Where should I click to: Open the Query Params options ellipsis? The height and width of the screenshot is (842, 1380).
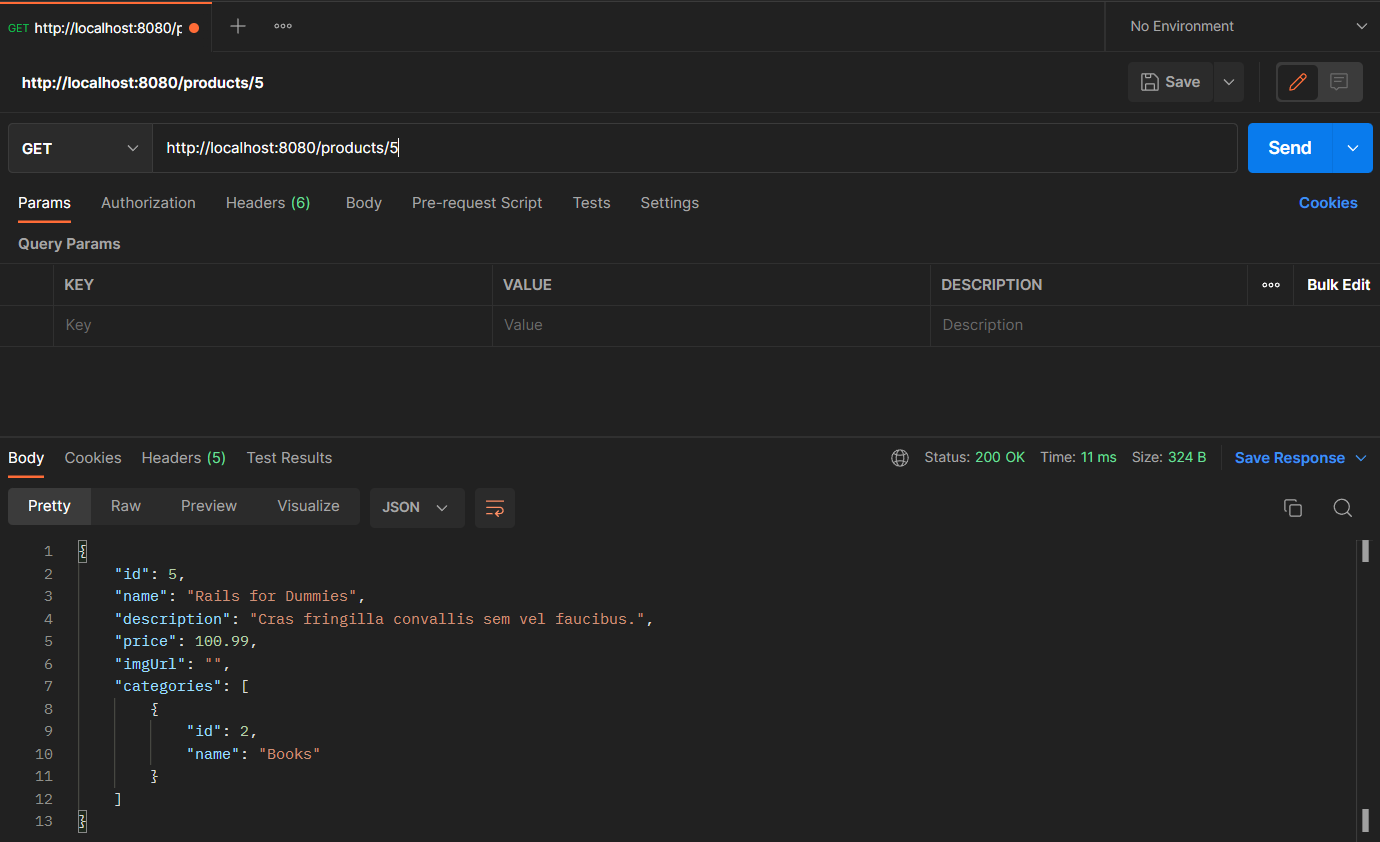[x=1270, y=284]
